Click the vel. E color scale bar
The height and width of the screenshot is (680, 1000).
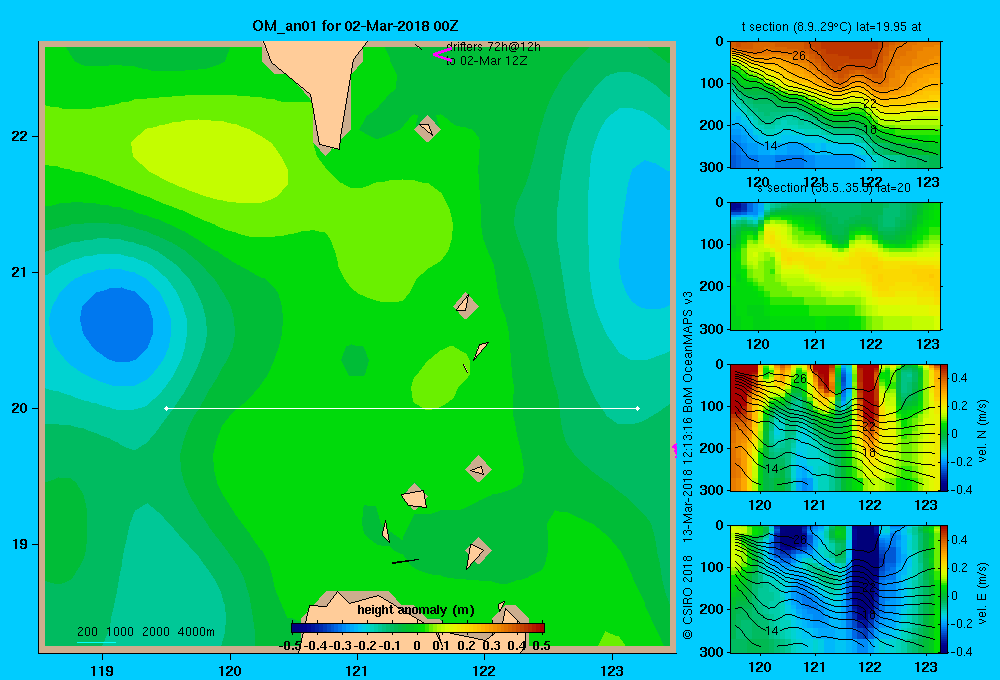pos(944,589)
